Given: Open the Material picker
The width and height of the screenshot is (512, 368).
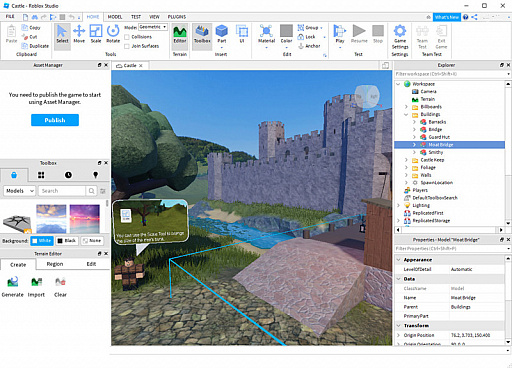Looking at the screenshot, I should pyautogui.click(x=266, y=34).
